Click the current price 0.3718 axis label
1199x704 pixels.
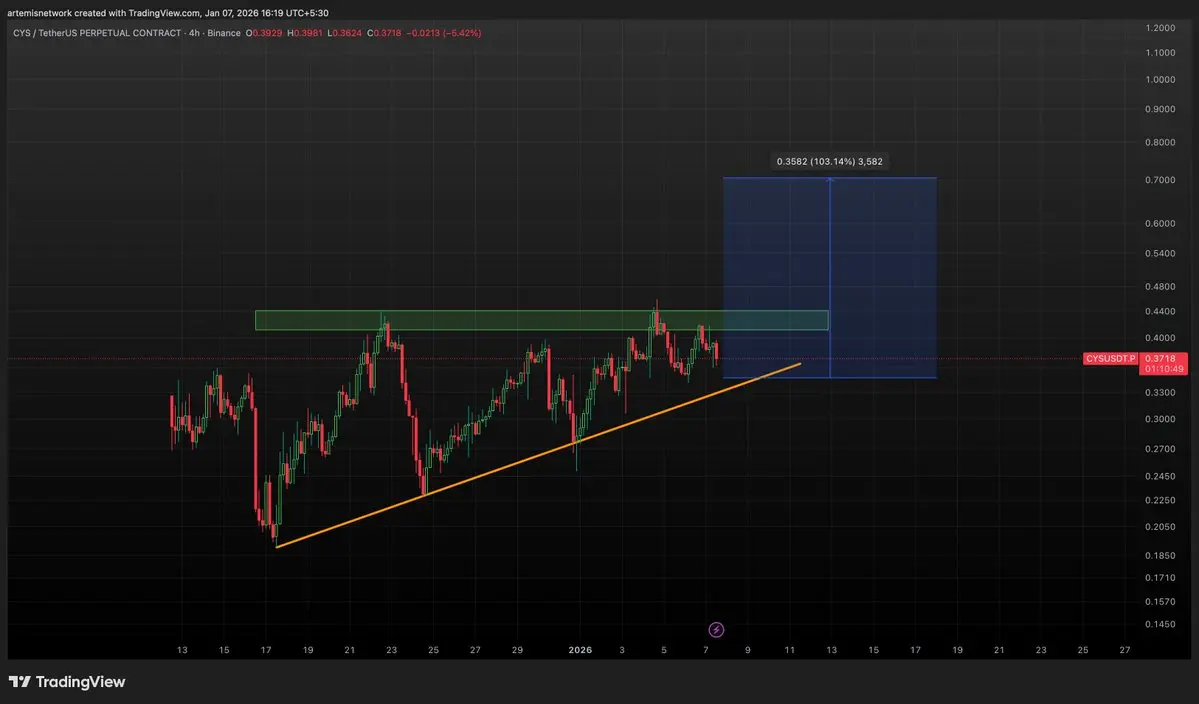(x=1160, y=358)
